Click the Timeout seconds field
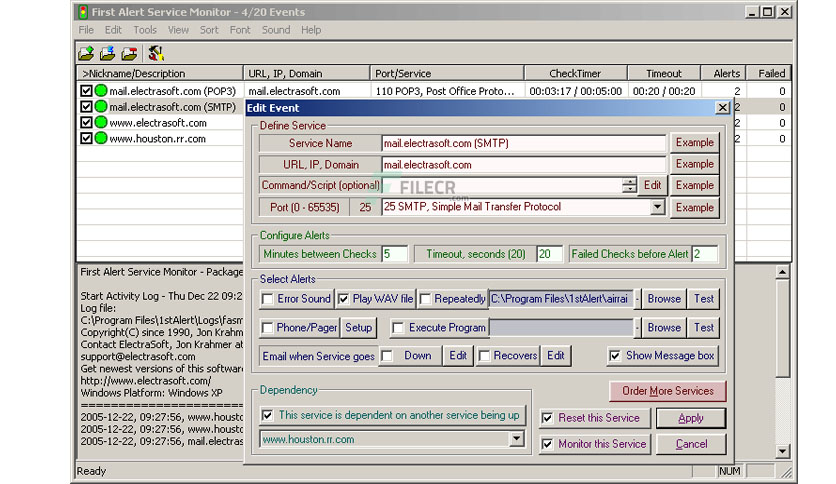Screen dimensions: 836x484 pos(549,254)
